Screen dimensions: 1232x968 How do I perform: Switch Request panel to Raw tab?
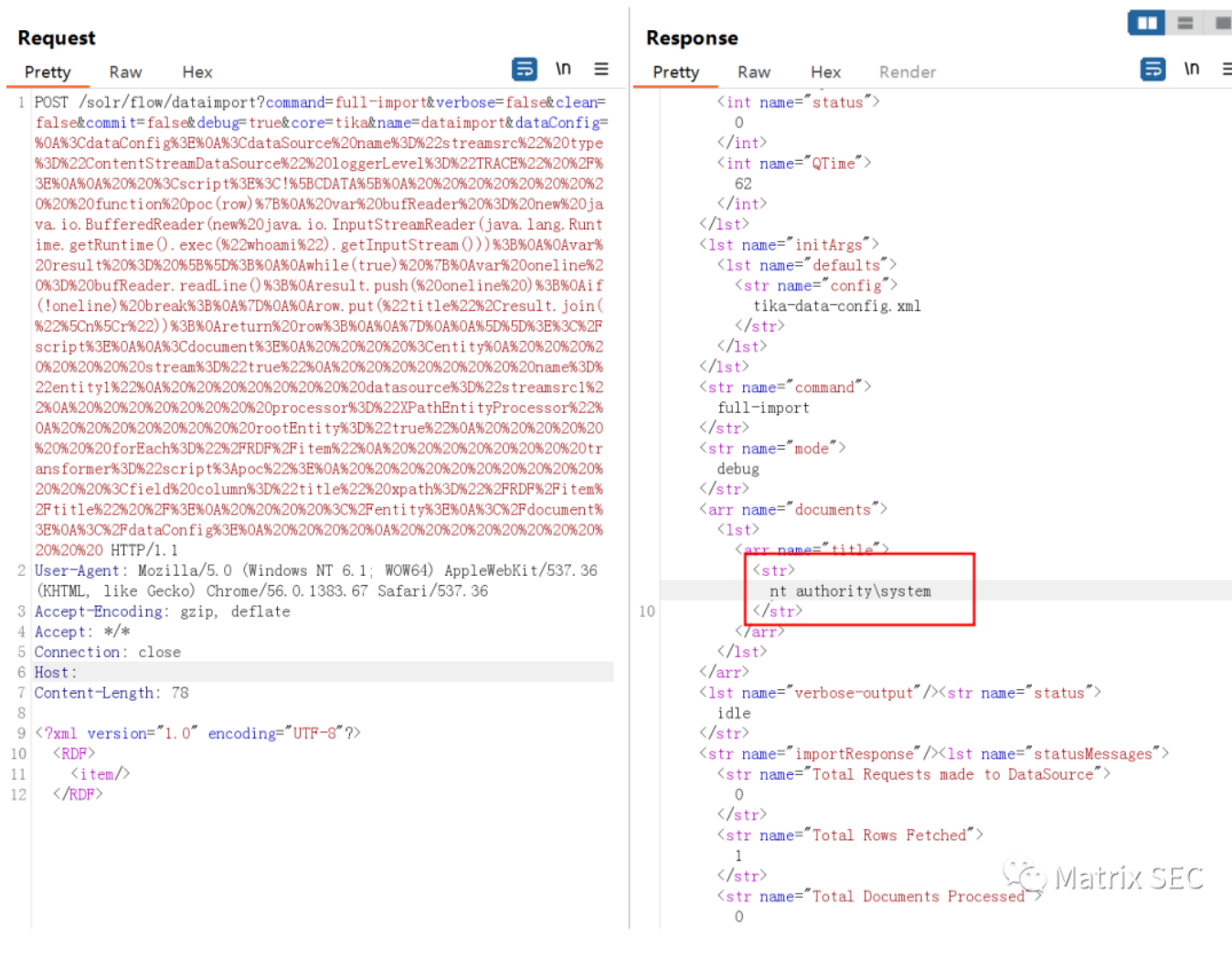125,72
